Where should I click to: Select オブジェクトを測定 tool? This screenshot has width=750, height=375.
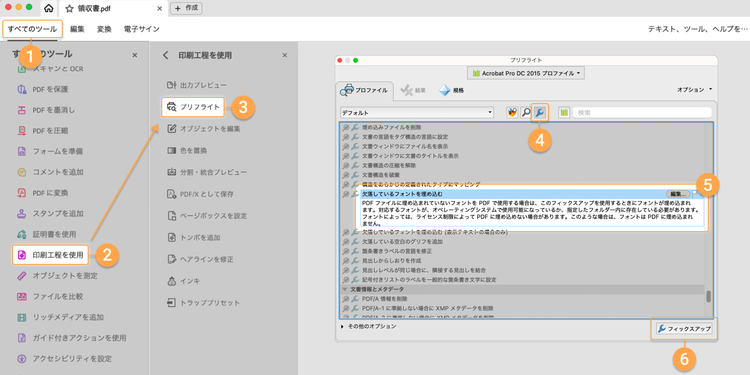click(x=57, y=276)
